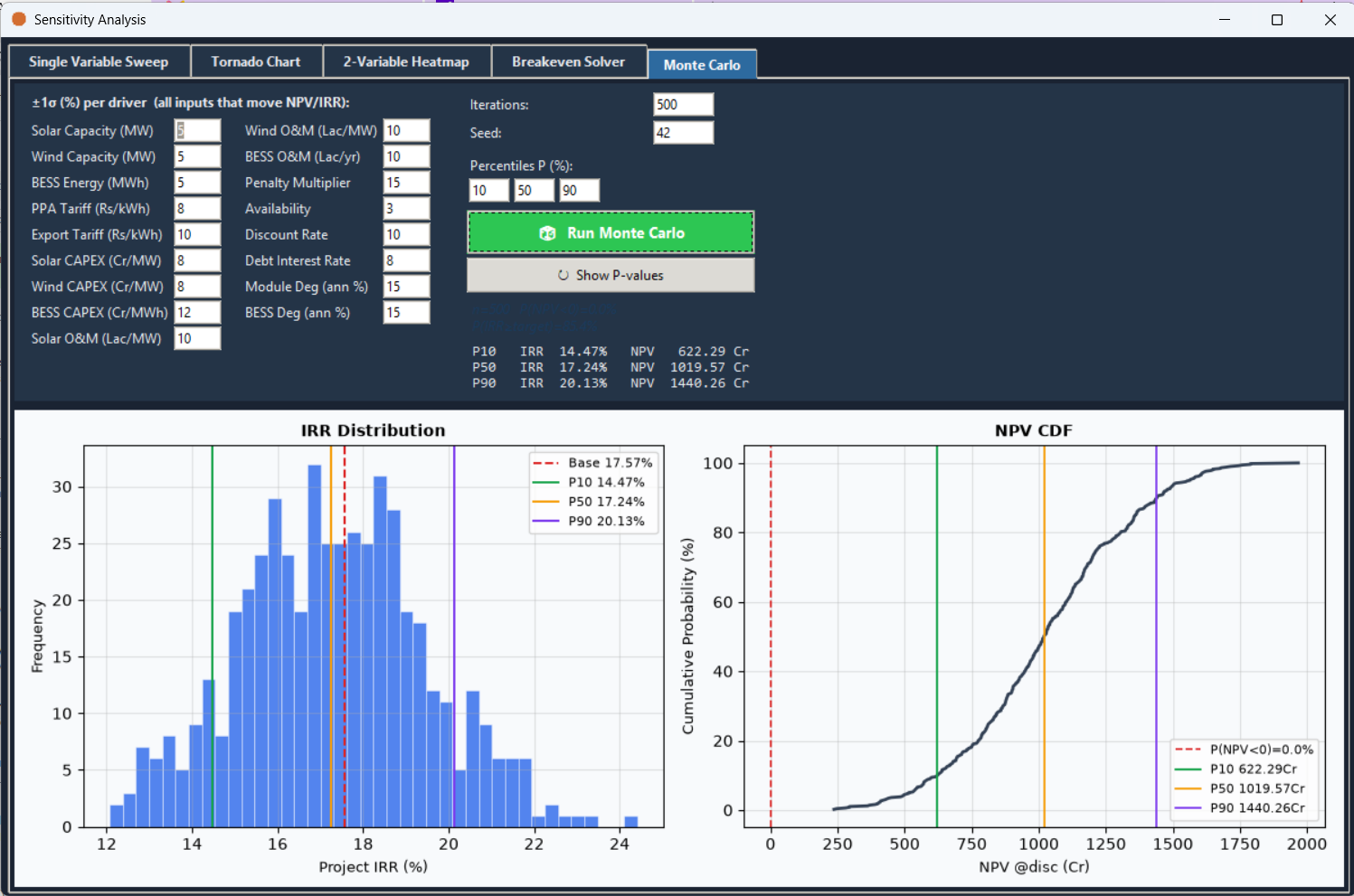The height and width of the screenshot is (896, 1354).
Task: Switch to the Tornado Chart tab
Action: (x=256, y=61)
